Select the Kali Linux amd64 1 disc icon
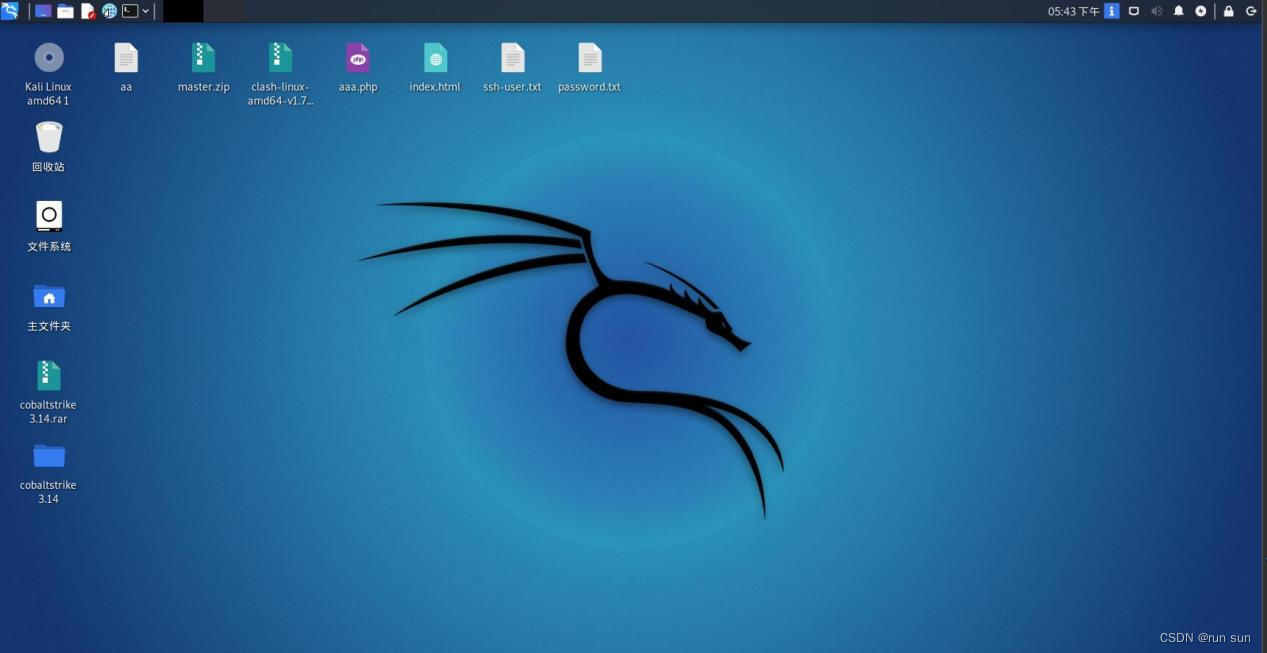The width and height of the screenshot is (1267, 653). (48, 57)
